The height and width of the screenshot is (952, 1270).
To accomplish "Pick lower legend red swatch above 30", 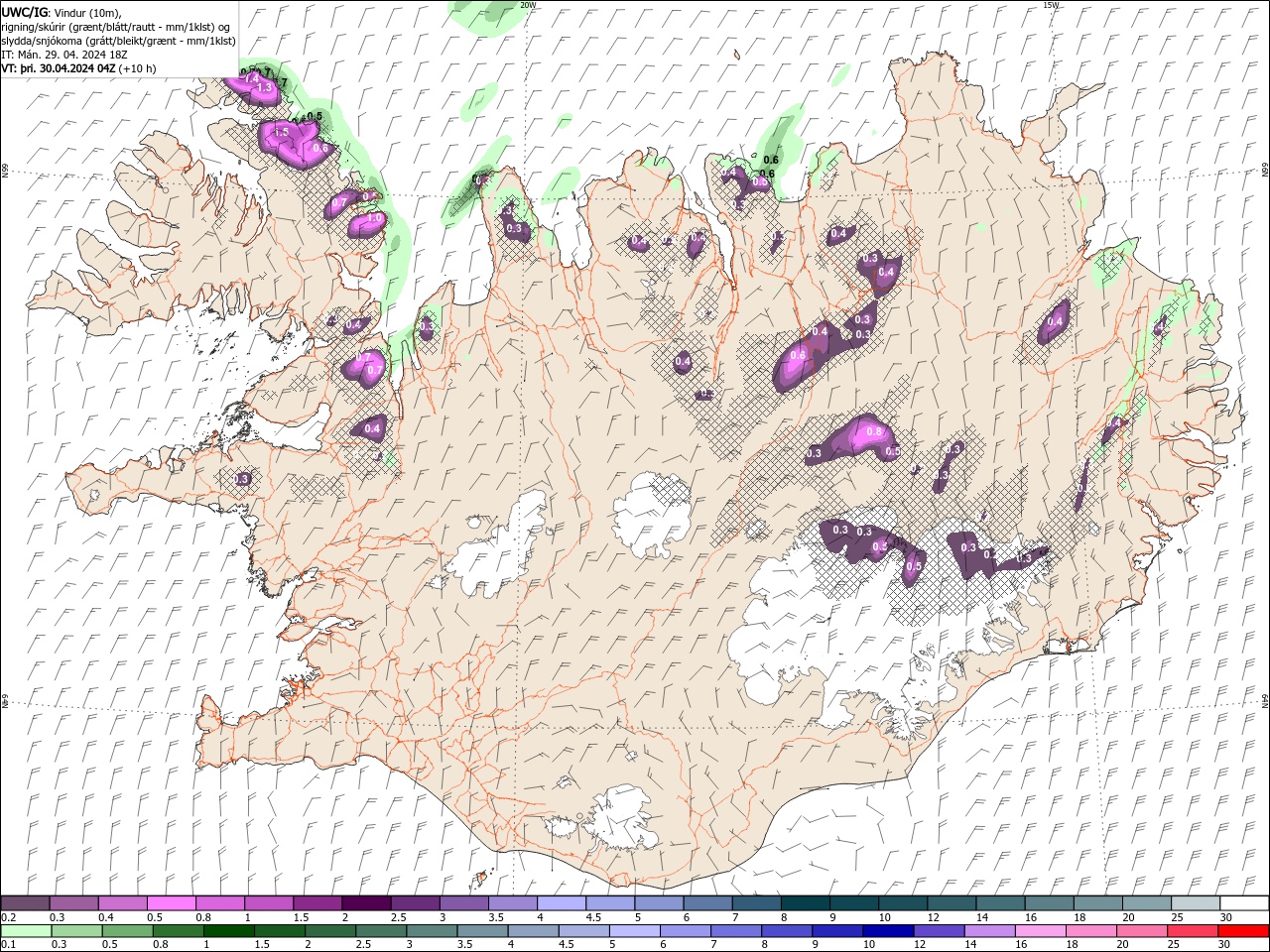I will coord(1243,931).
